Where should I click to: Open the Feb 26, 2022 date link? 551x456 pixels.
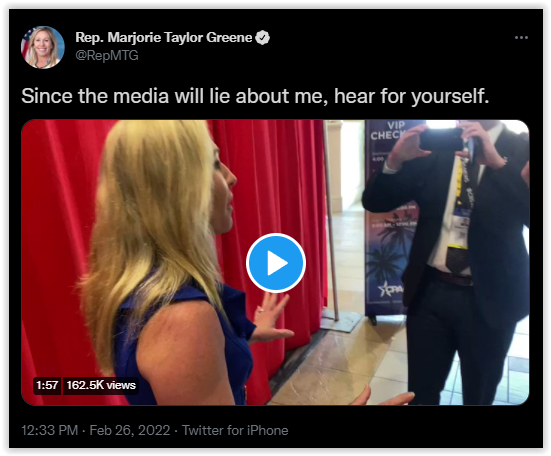tap(130, 430)
